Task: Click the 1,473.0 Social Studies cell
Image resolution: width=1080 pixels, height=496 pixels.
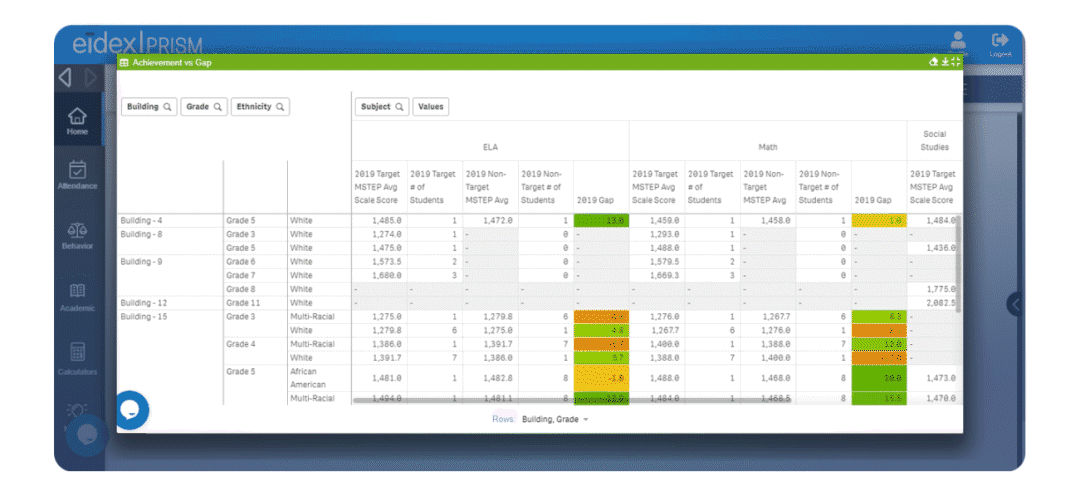Action: click(935, 378)
